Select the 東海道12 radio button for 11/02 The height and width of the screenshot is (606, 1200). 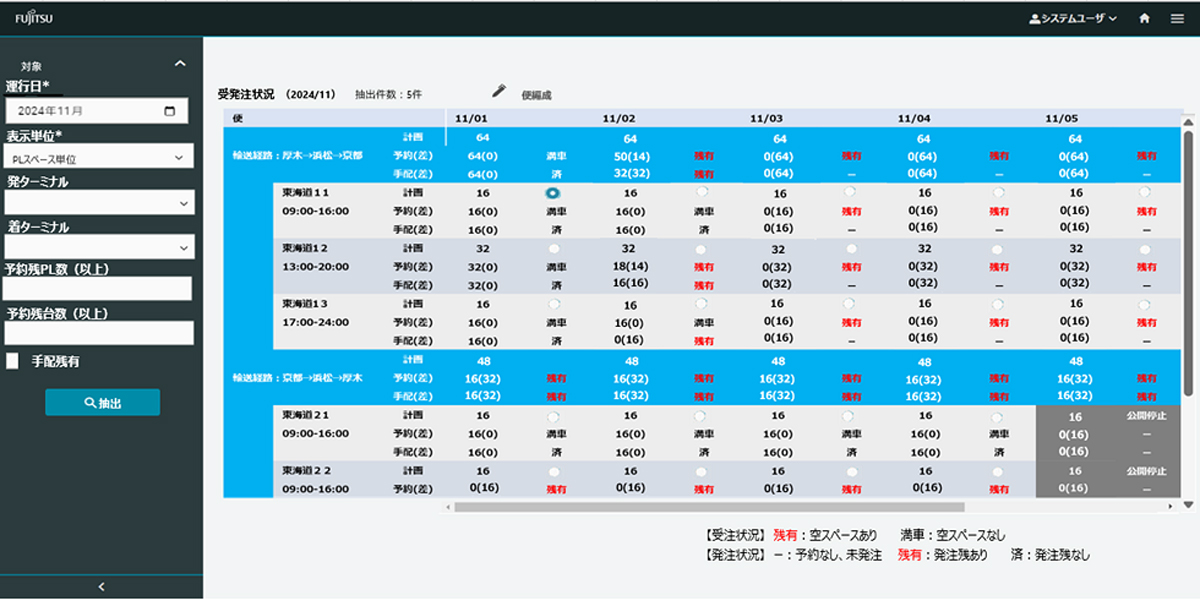700,249
